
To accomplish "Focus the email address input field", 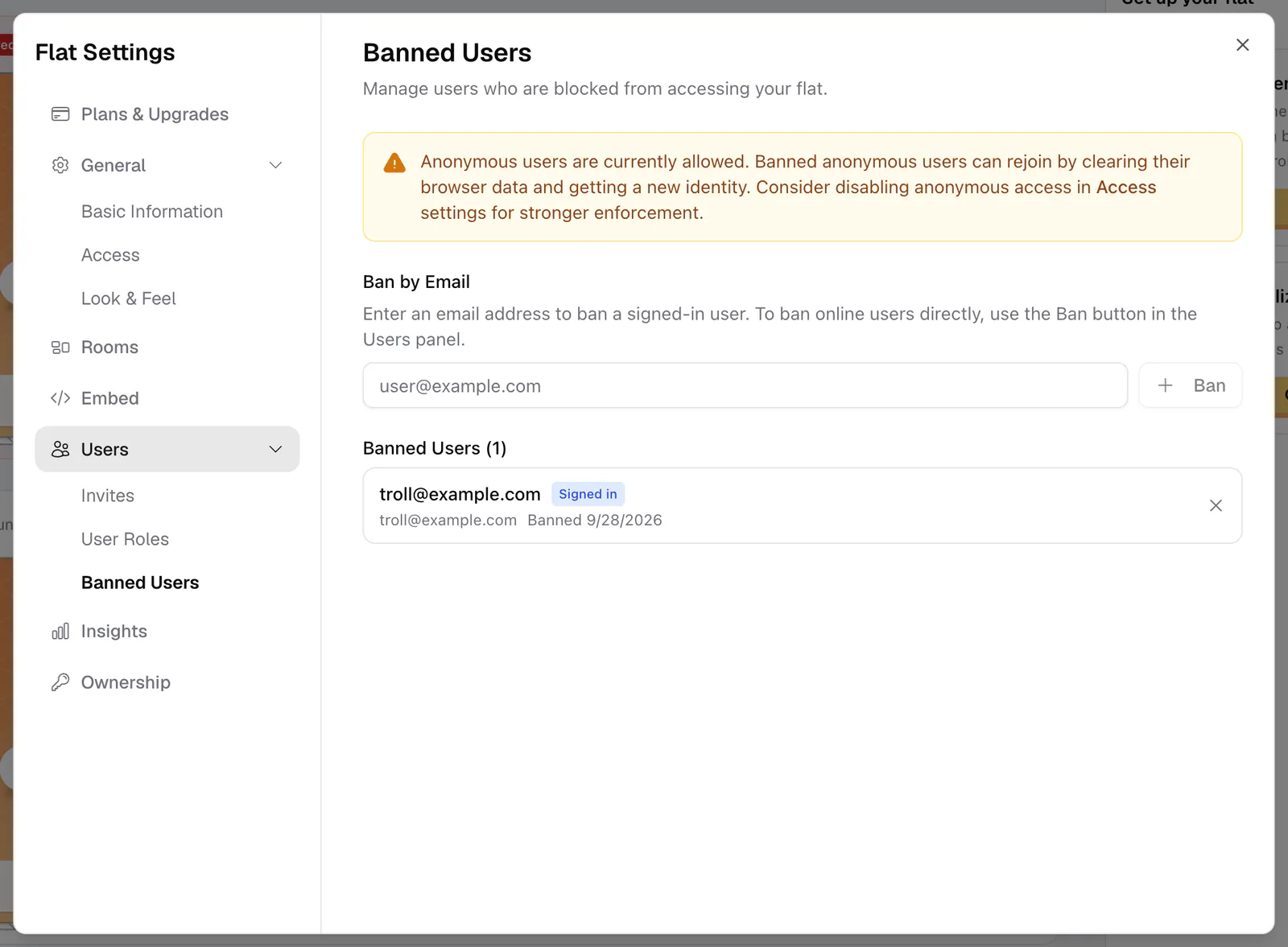I will pyautogui.click(x=745, y=385).
